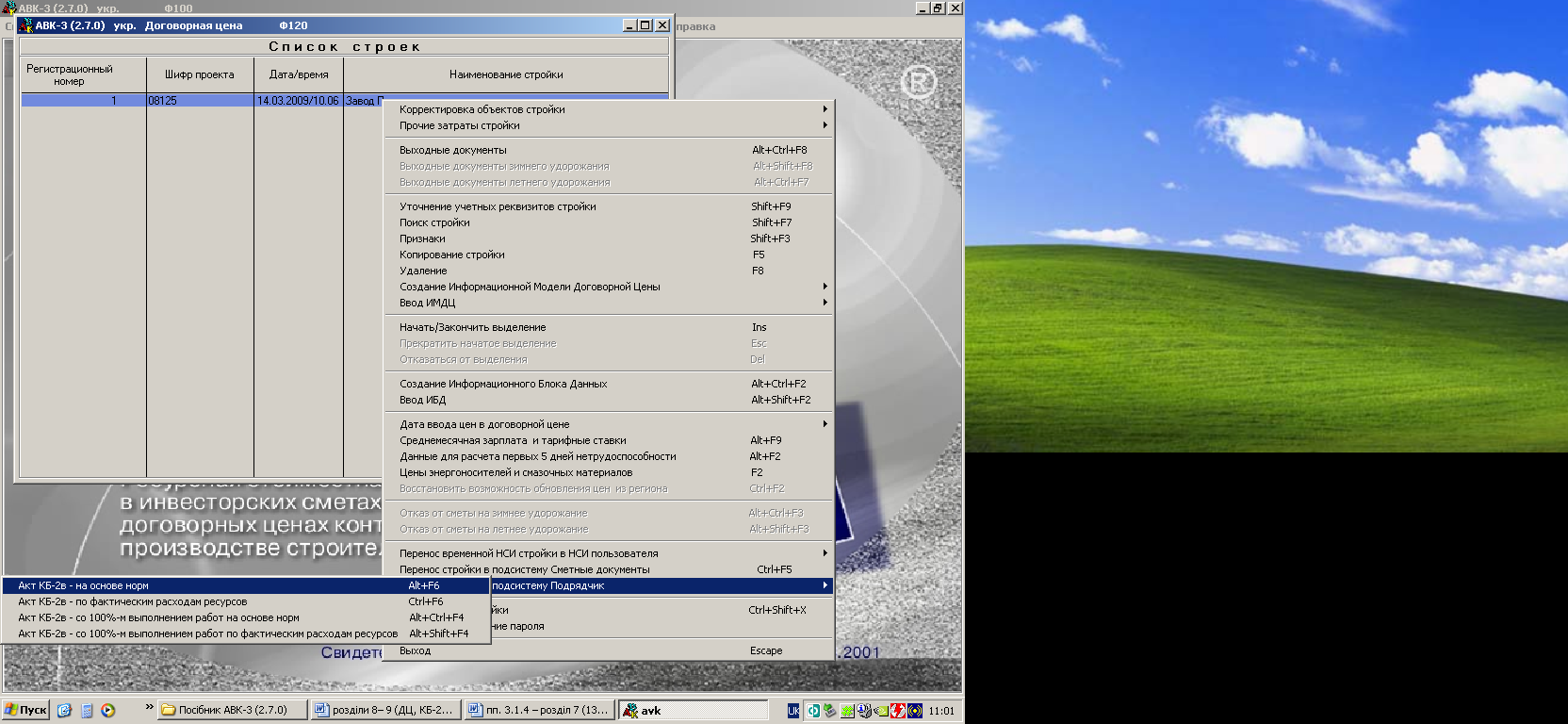
Task: Click the avk taskbar button
Action: pos(694,710)
